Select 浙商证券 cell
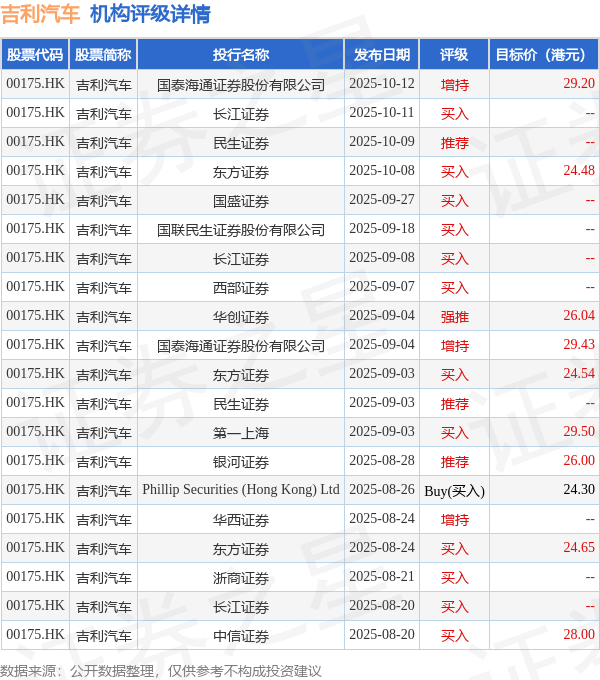This screenshot has height=680, width=600. pos(241,579)
